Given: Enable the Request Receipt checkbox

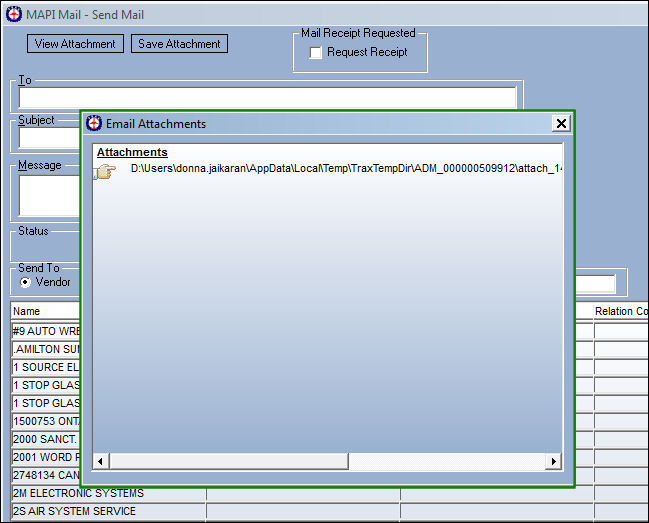Looking at the screenshot, I should coord(315,53).
